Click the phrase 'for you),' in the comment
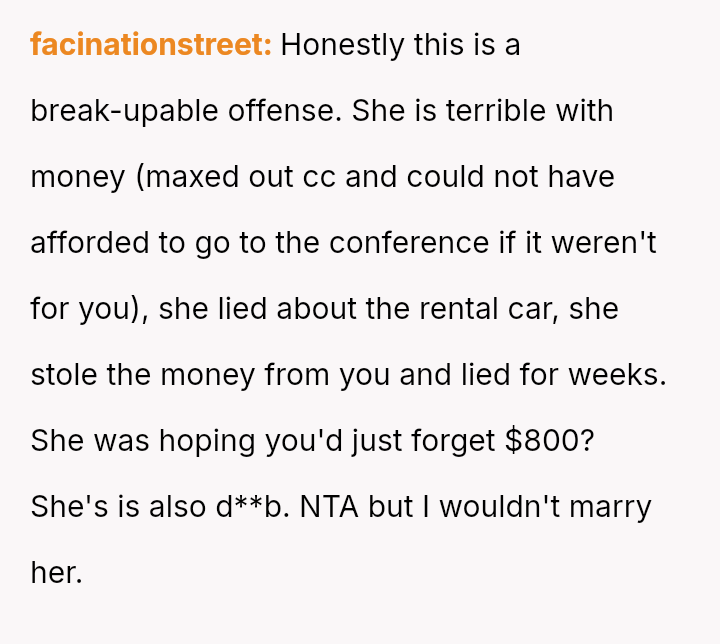The image size is (720, 644). pyautogui.click(x=90, y=309)
